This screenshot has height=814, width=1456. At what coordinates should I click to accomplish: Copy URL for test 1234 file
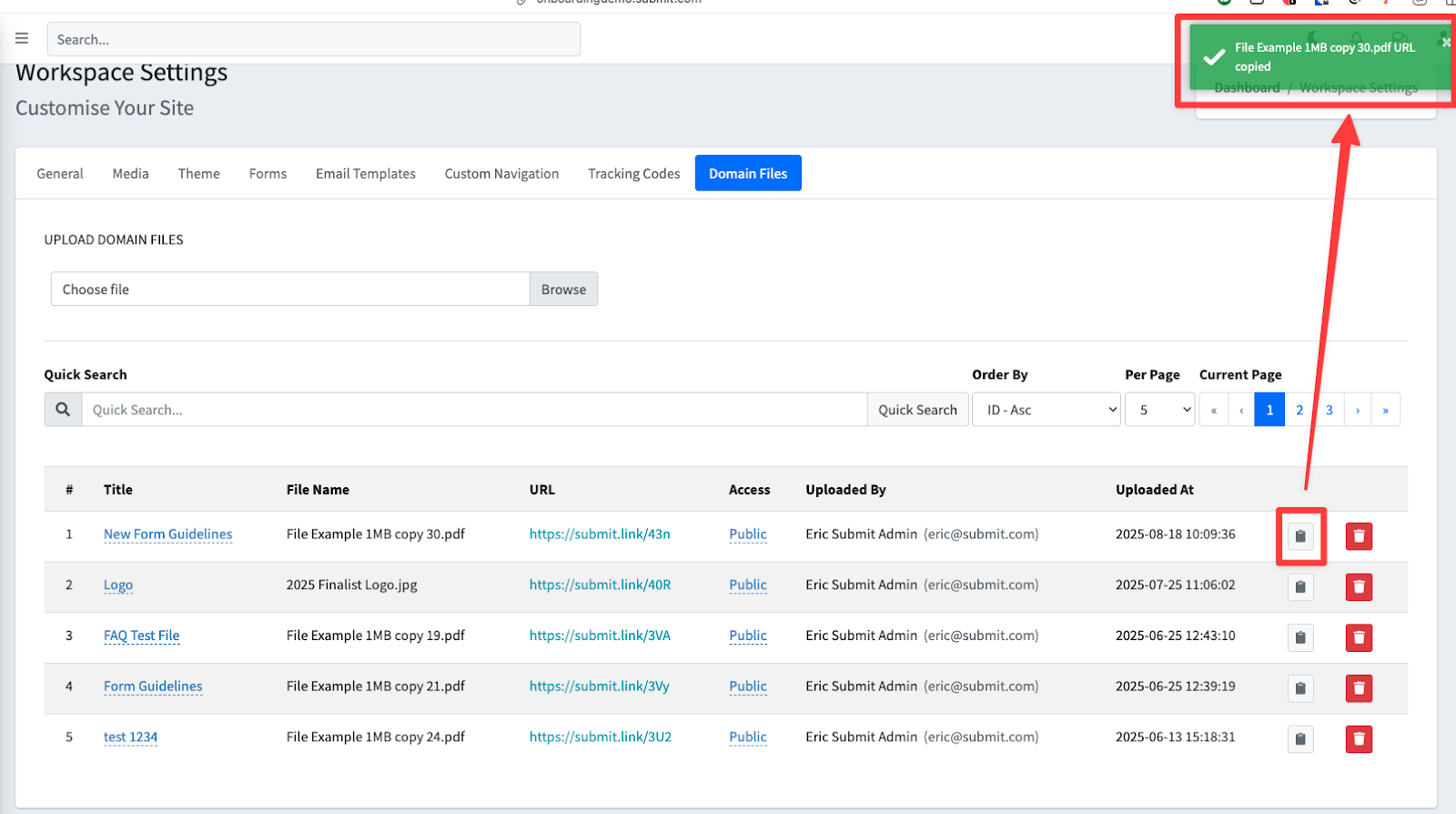(1300, 739)
